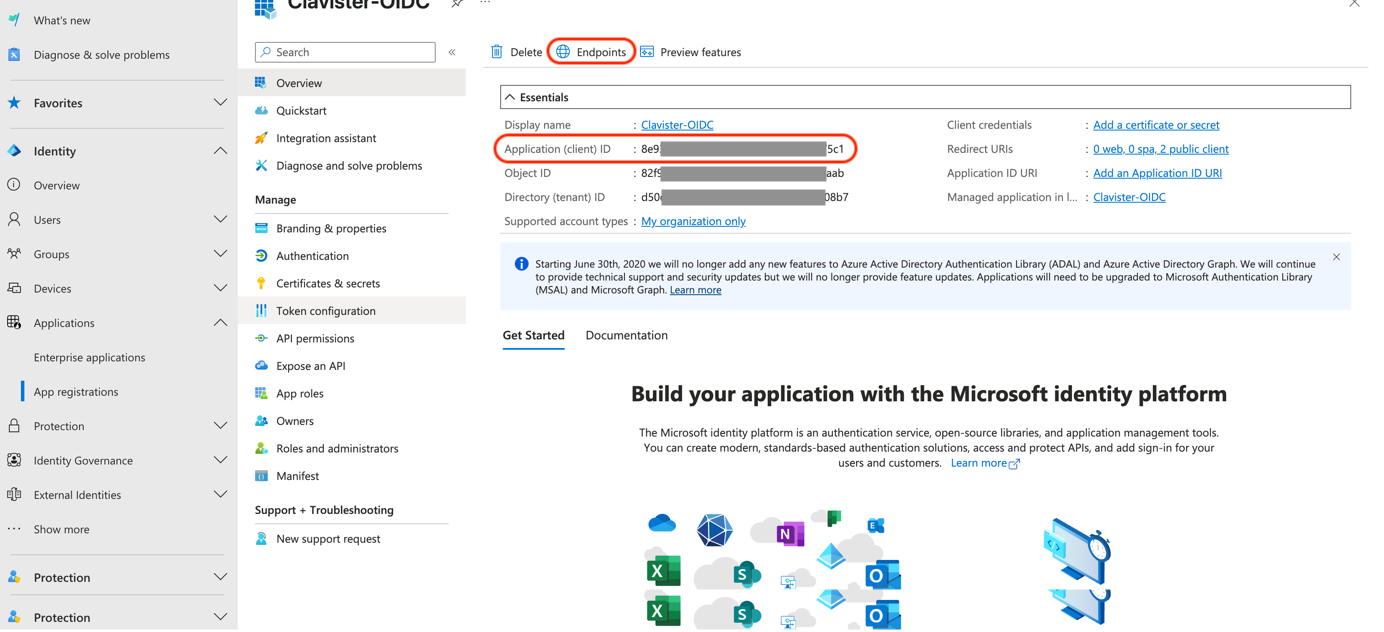Viewport: 1384px width, 632px height.
Task: Click the Users person icon
Action: click(14, 219)
